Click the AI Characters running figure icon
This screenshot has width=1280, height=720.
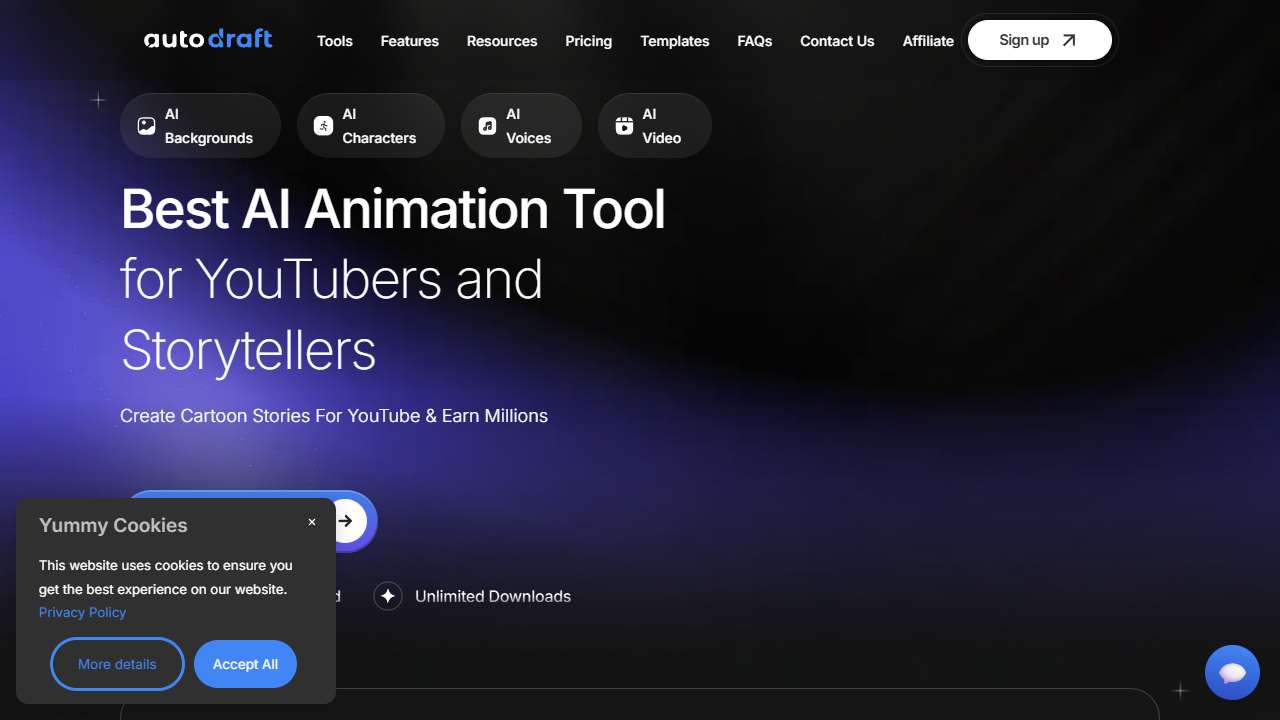point(323,126)
